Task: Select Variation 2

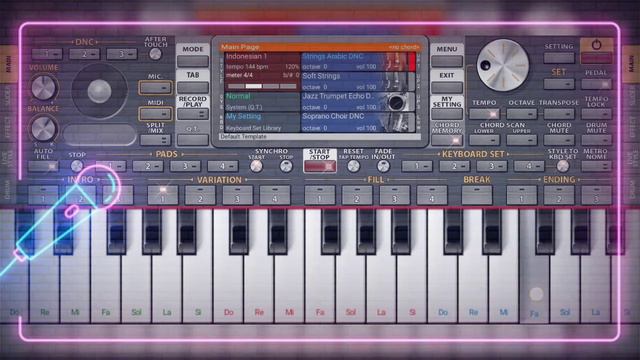Action: [200, 195]
